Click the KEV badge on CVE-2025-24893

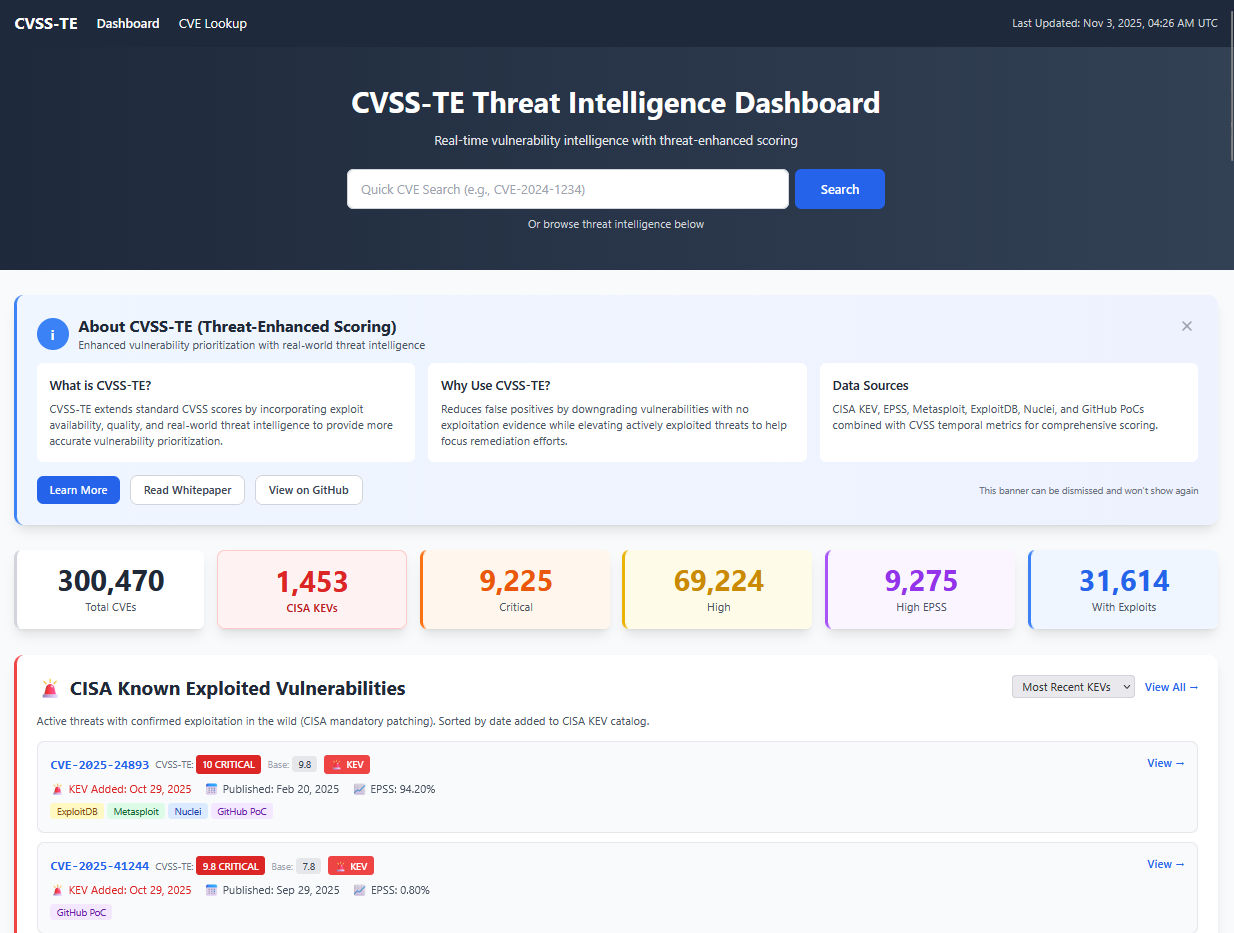(x=347, y=764)
